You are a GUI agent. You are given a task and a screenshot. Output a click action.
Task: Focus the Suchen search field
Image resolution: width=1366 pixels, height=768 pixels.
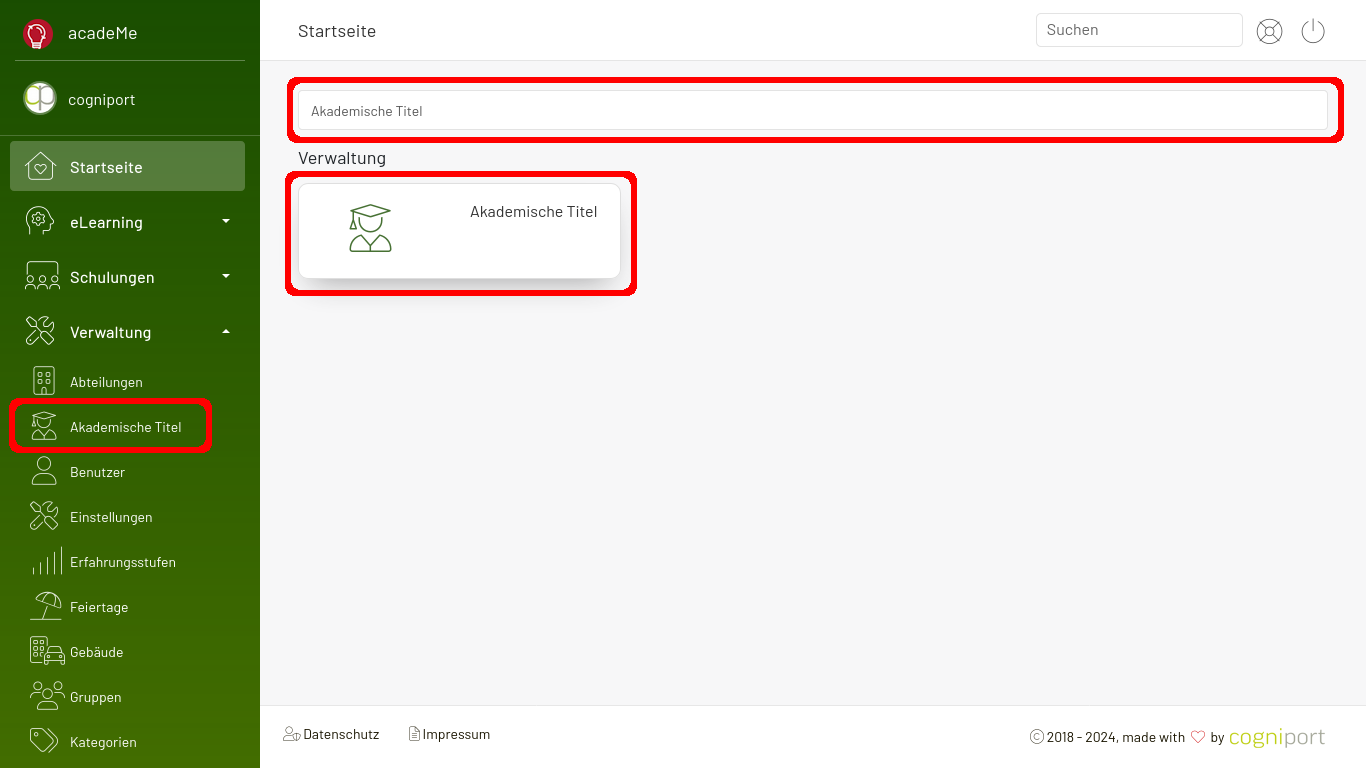click(1139, 30)
